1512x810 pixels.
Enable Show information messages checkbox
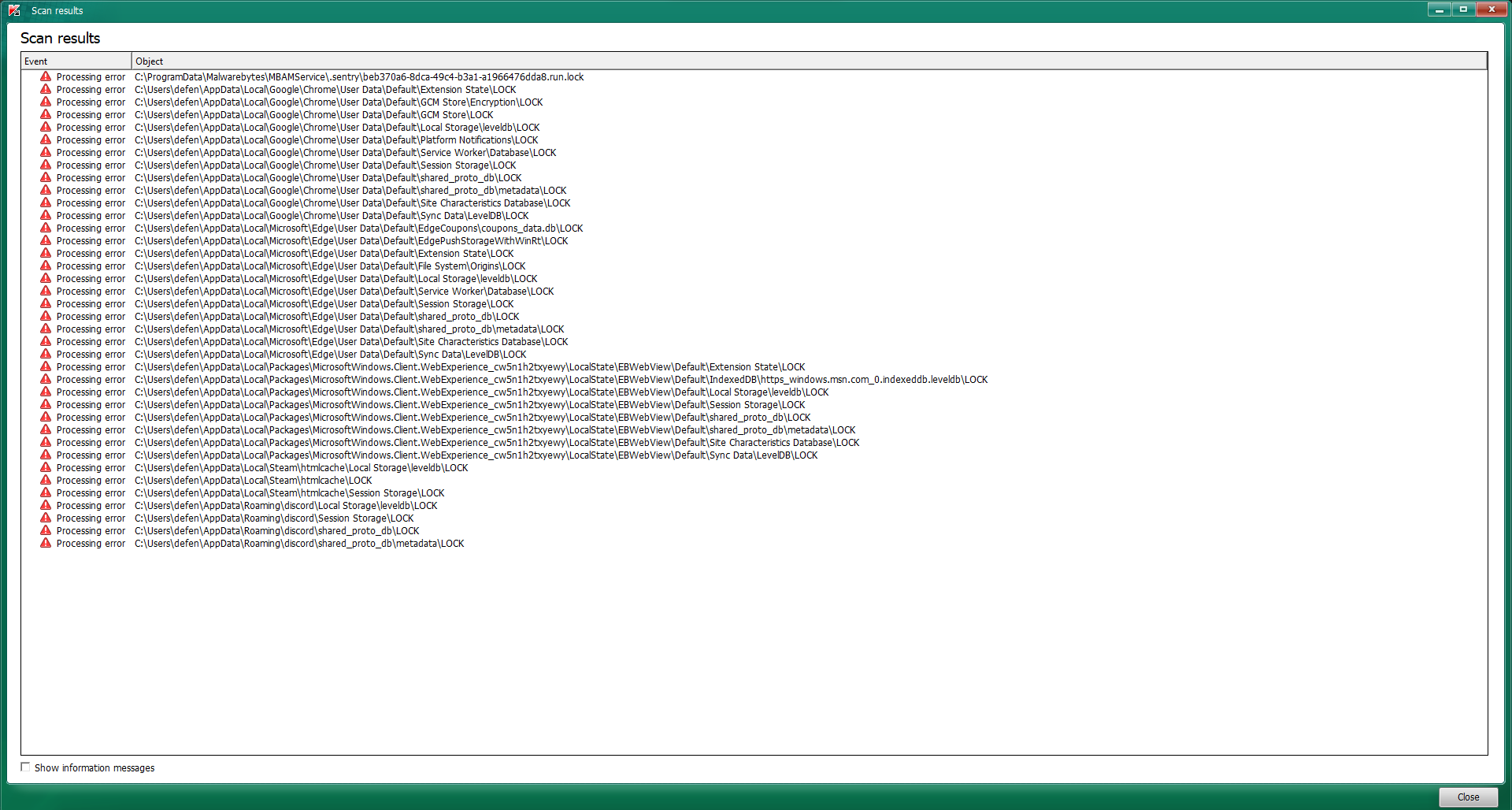(x=25, y=767)
